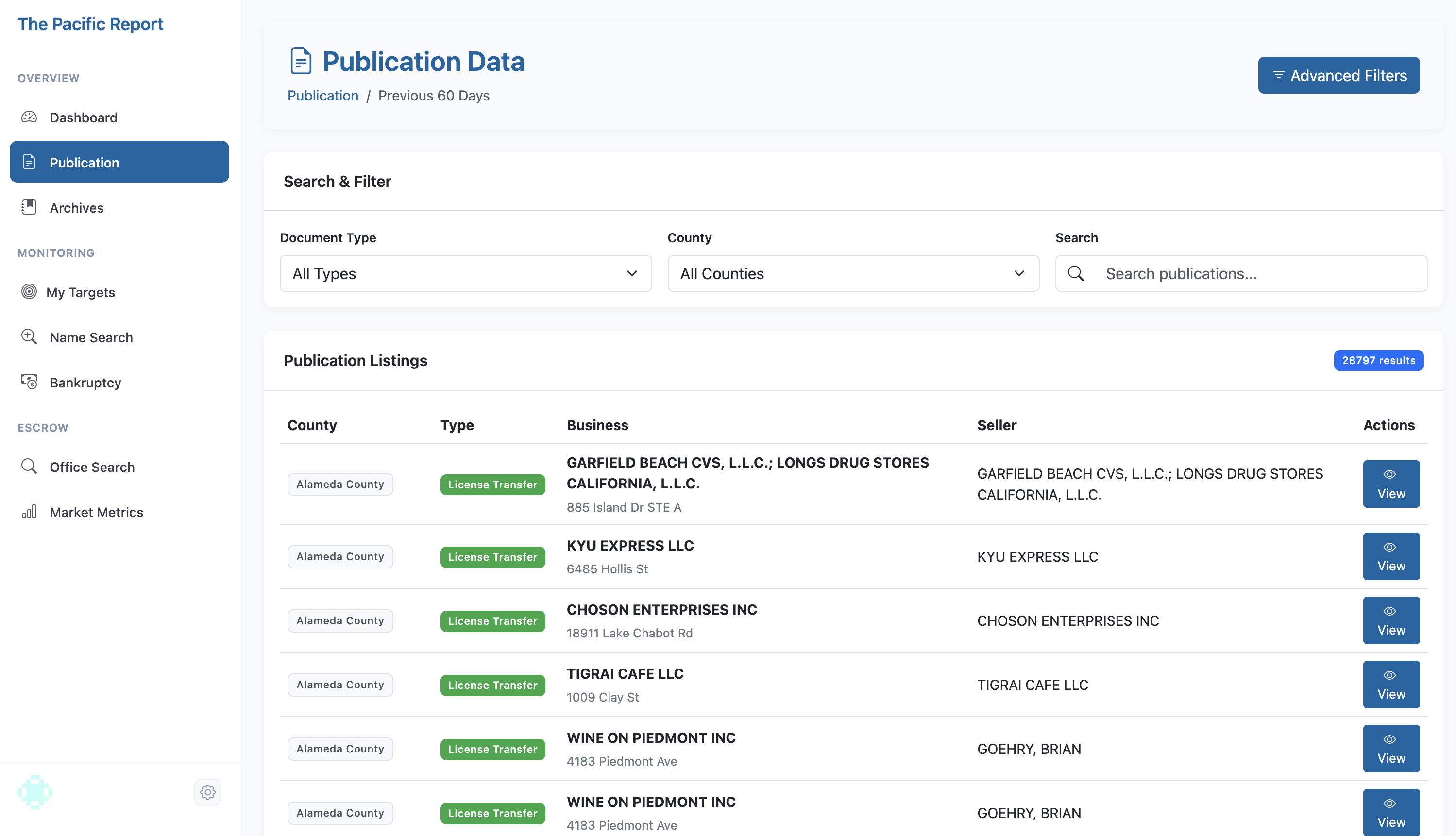Click the filter icon in Advanced Filters
Viewport: 1456px width, 836px height.
pyautogui.click(x=1279, y=75)
